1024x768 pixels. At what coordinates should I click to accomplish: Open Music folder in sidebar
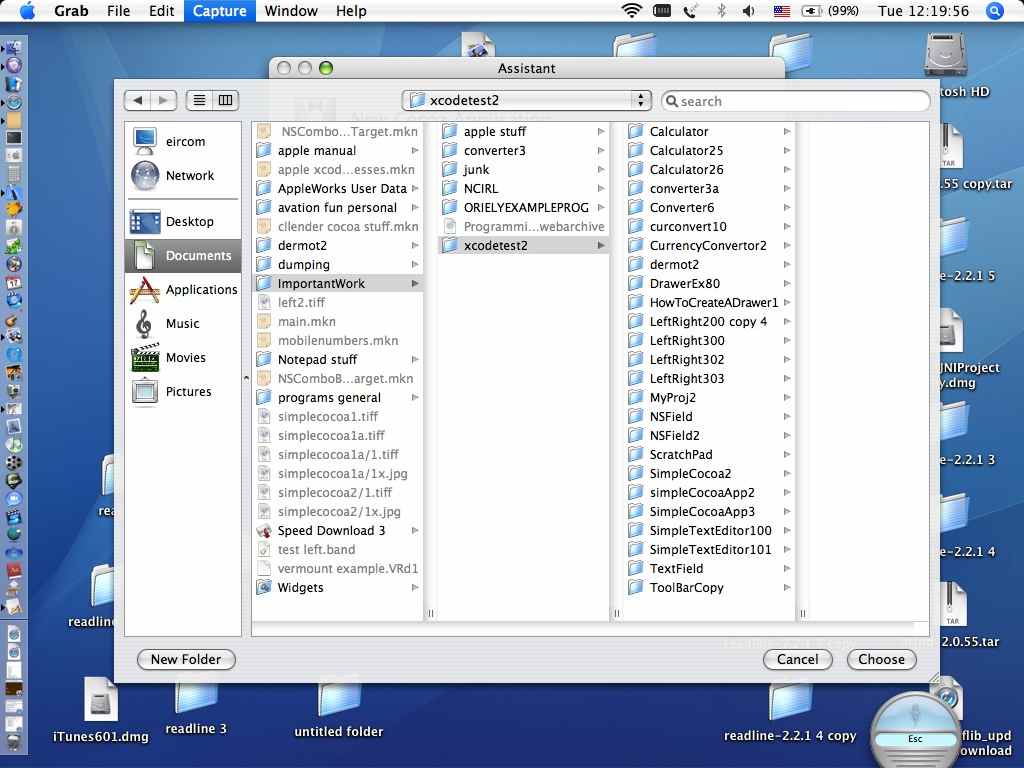click(183, 323)
